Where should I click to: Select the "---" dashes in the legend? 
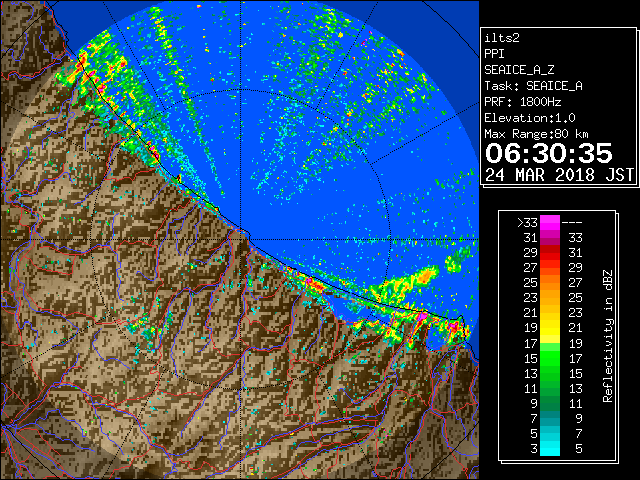point(572,223)
